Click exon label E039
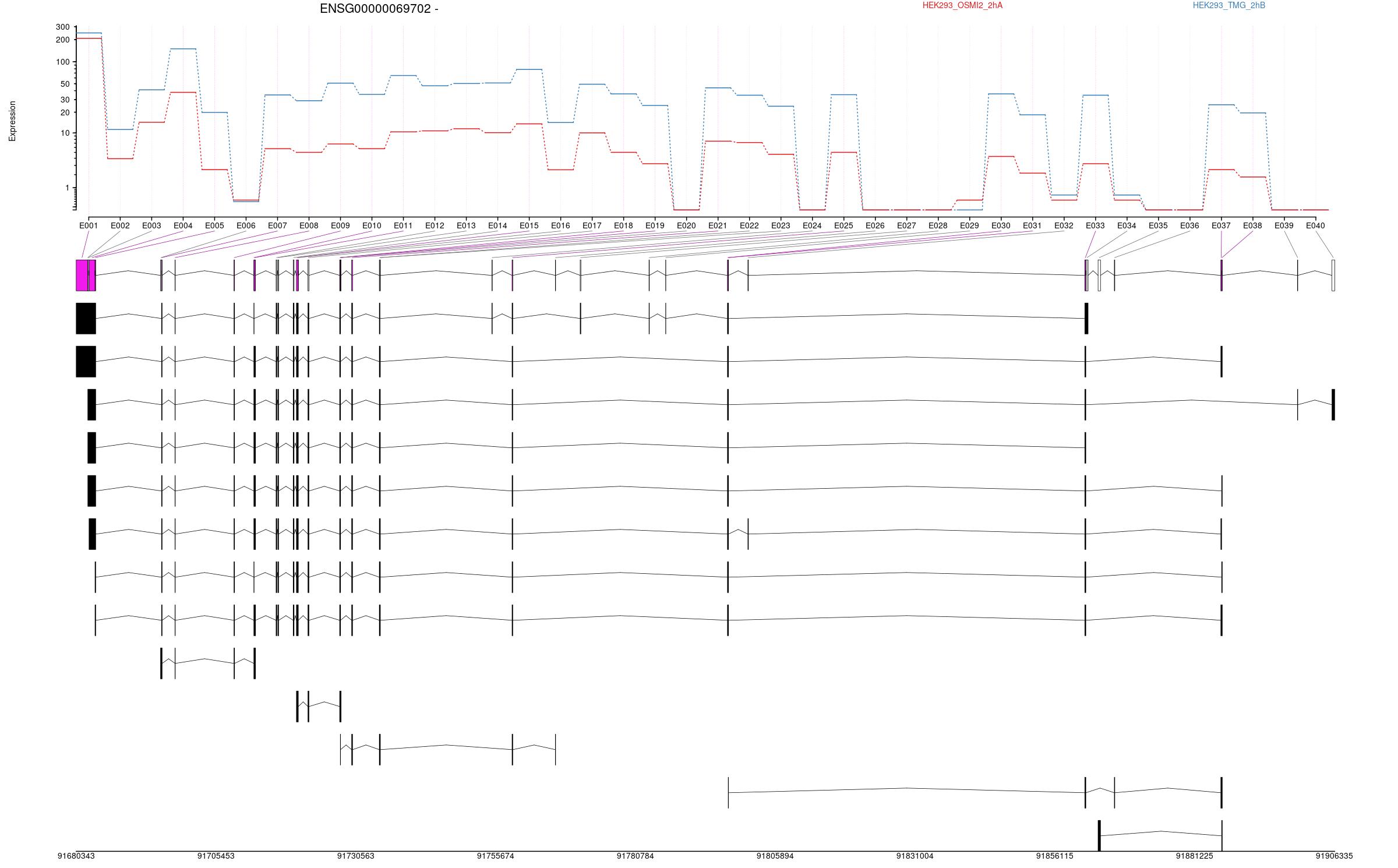Viewport: 1398px width, 868px height. tap(1284, 225)
